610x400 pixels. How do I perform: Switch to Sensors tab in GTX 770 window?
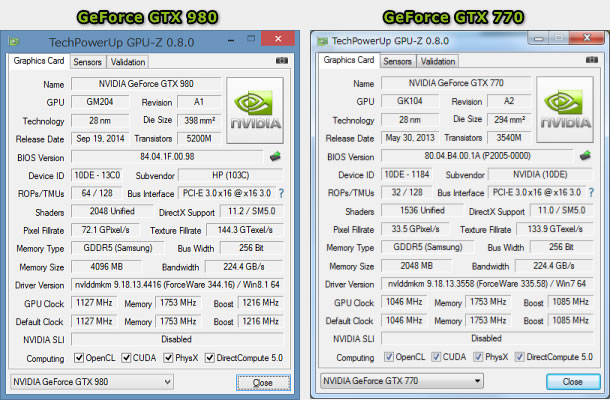click(397, 61)
